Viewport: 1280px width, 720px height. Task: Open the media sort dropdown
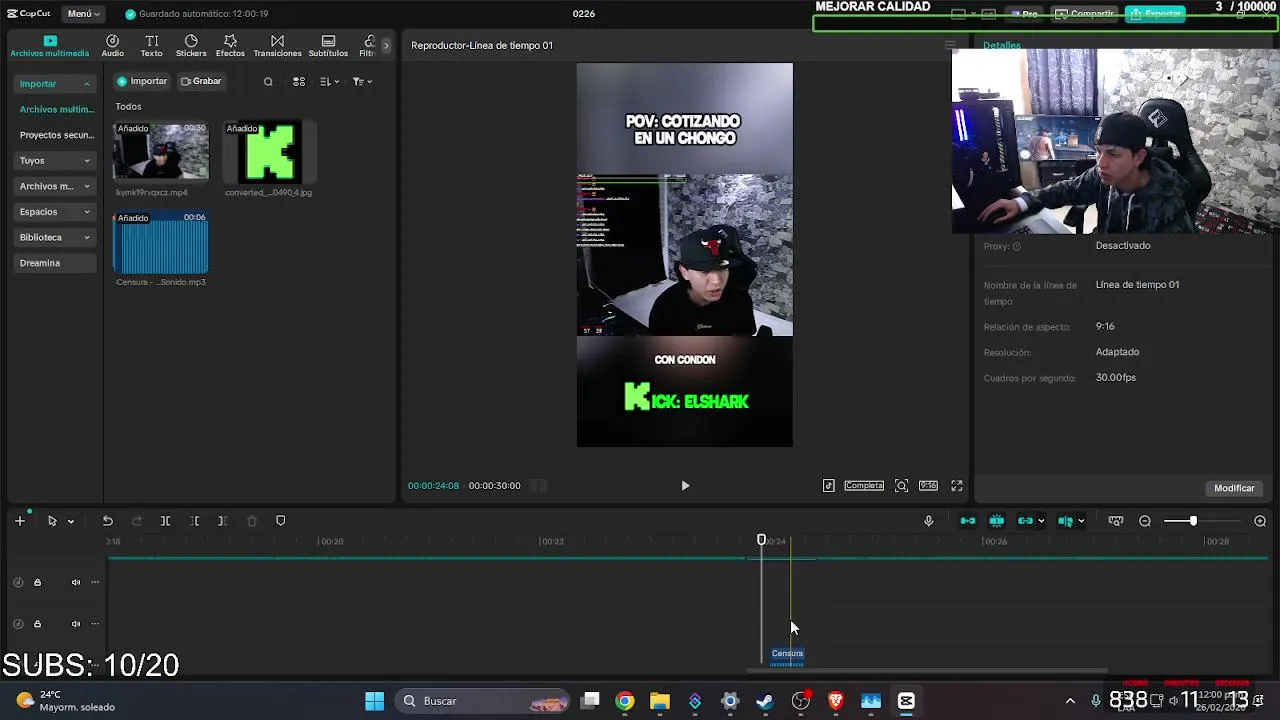coord(331,82)
